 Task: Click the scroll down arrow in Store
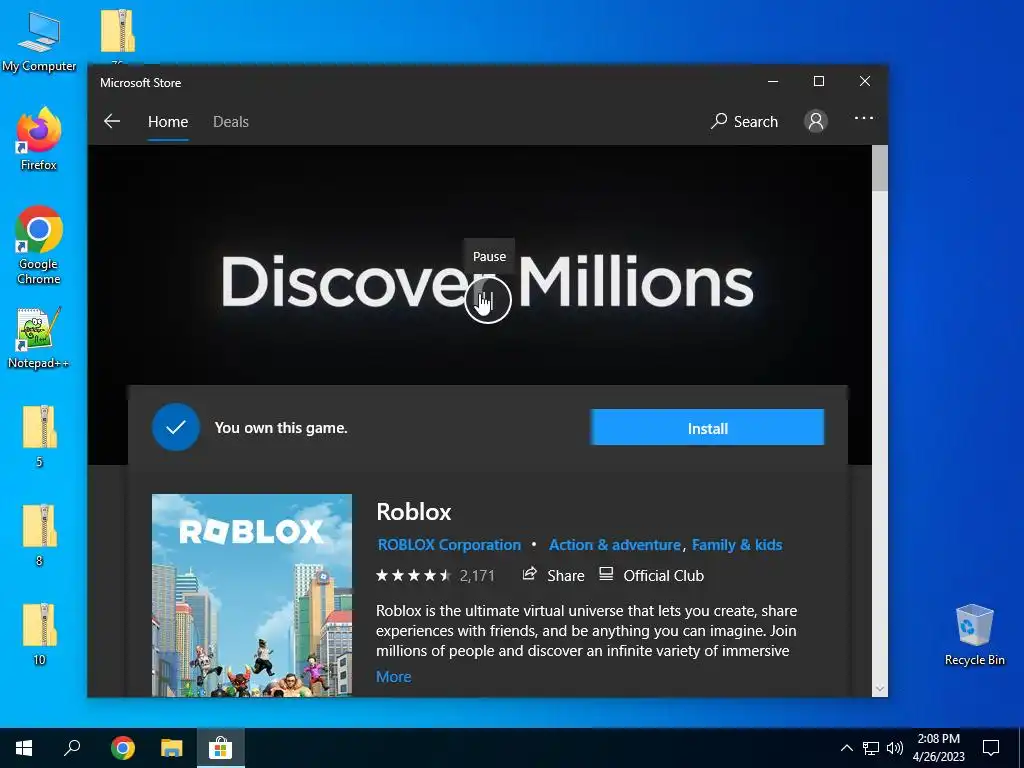880,688
